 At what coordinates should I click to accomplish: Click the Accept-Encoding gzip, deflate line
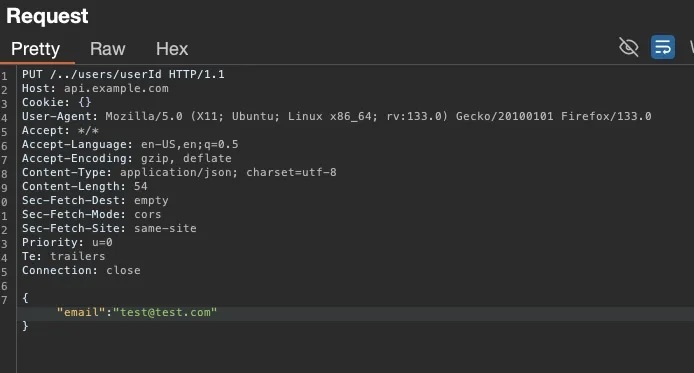pos(127,158)
